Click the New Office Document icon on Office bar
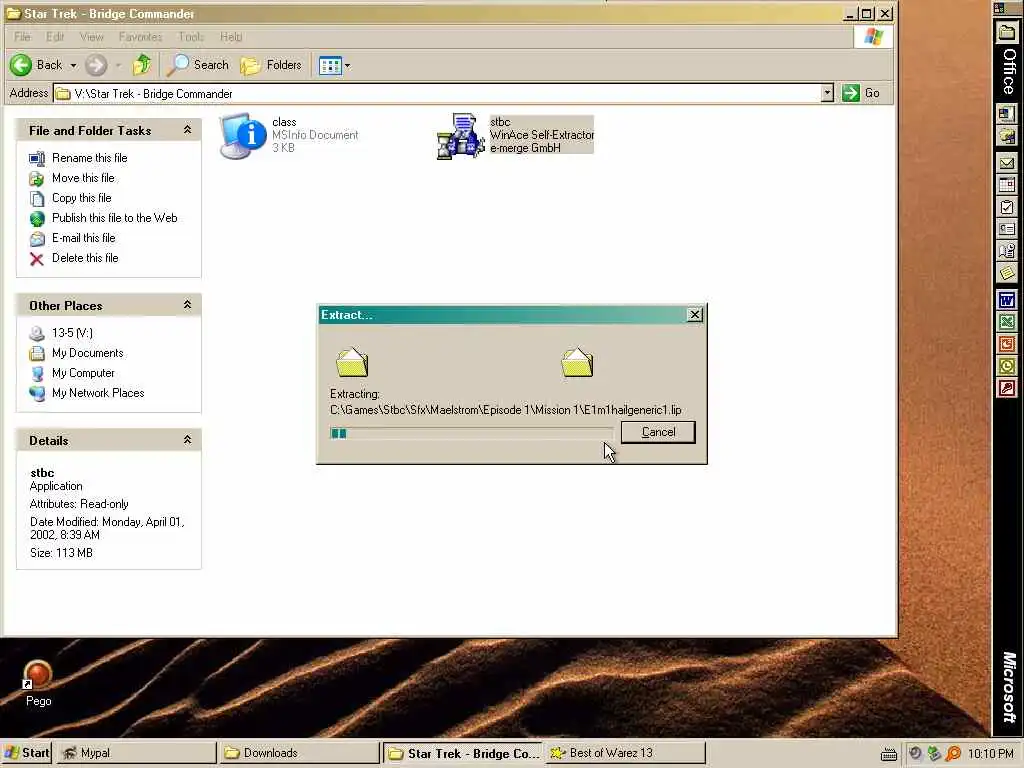Screen dimensions: 1024x768 click(x=1006, y=114)
